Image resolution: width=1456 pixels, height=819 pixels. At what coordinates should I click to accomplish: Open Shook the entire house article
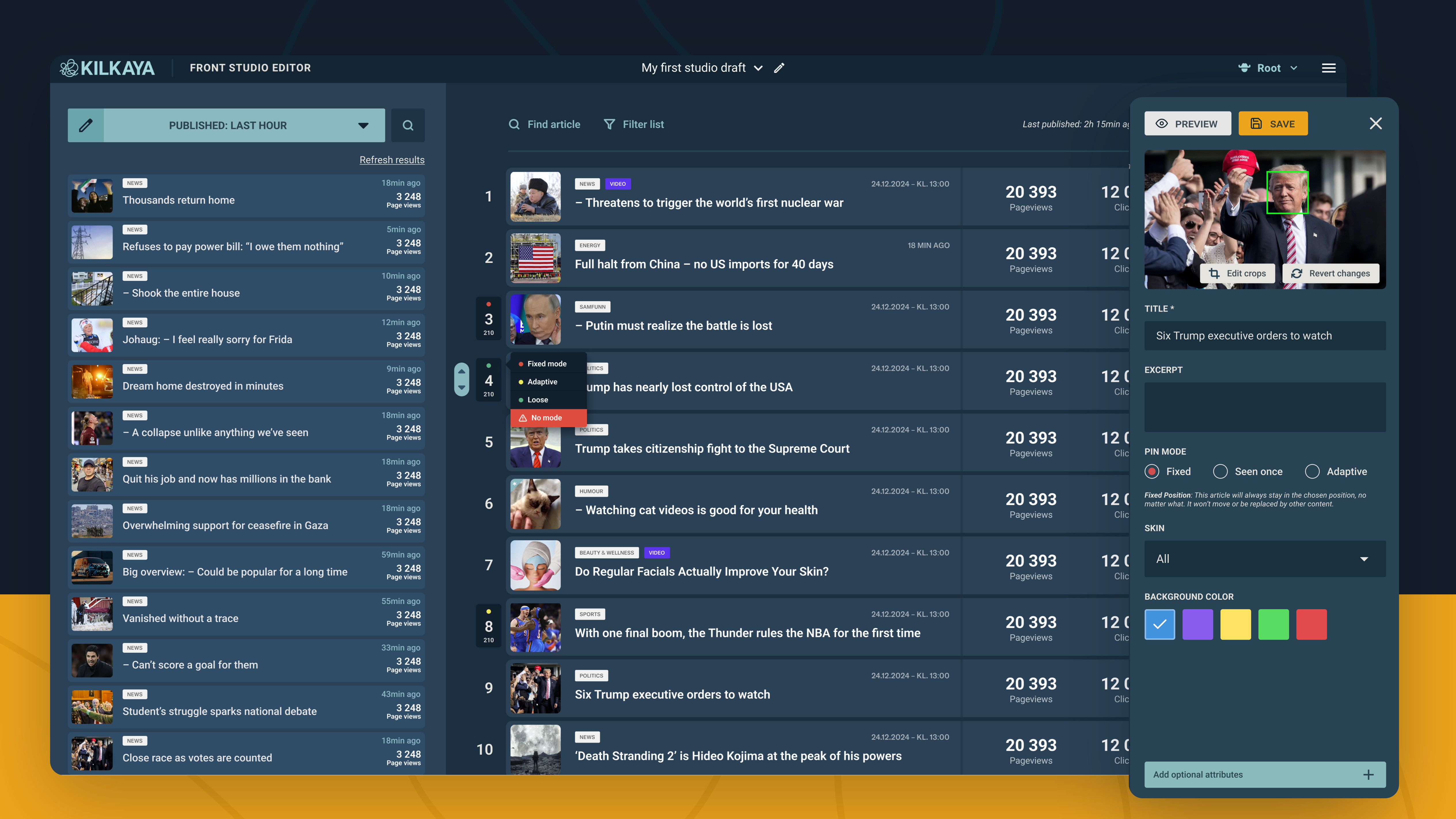246,289
